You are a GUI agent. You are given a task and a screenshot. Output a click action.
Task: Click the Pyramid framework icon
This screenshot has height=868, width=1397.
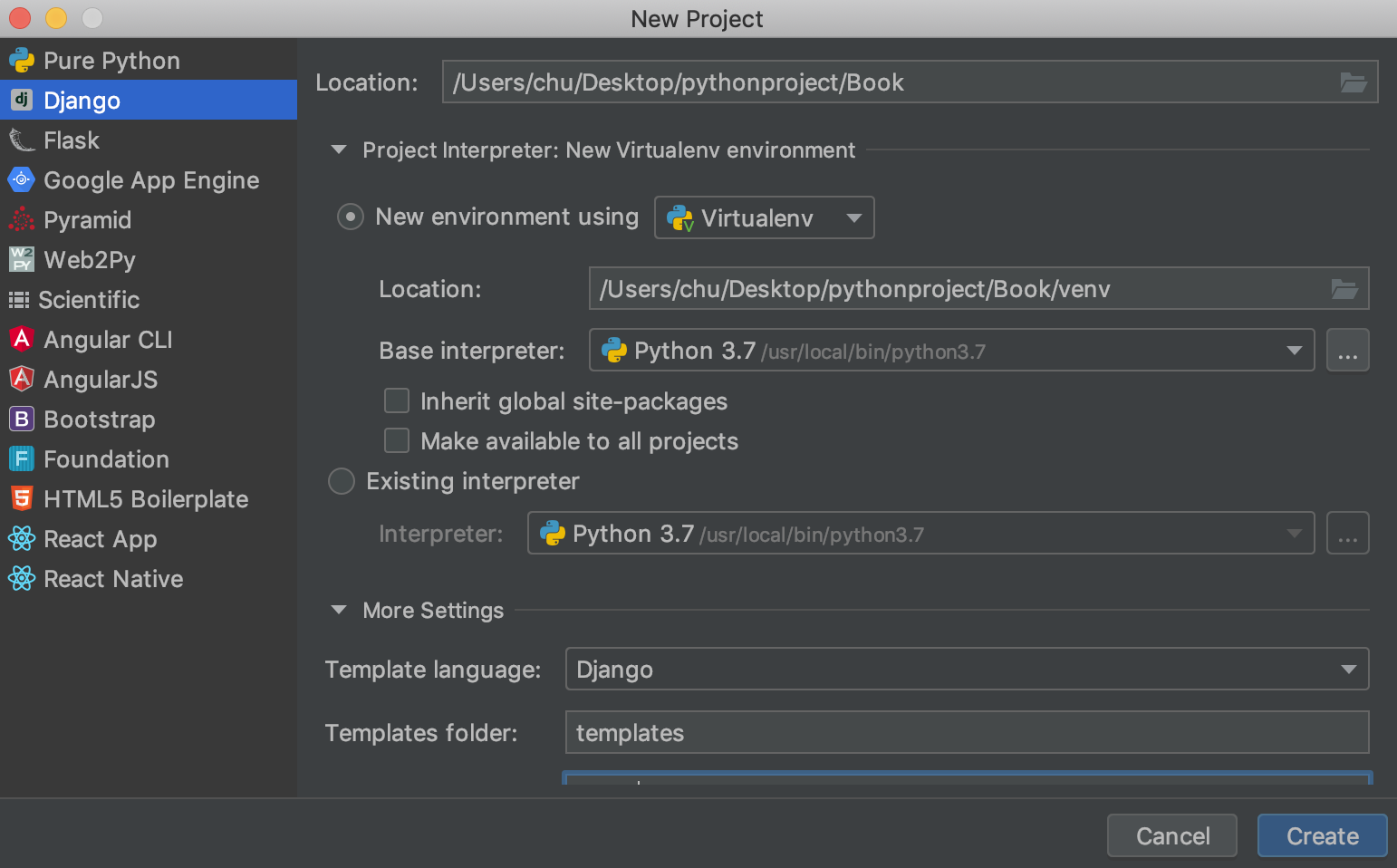coord(22,220)
